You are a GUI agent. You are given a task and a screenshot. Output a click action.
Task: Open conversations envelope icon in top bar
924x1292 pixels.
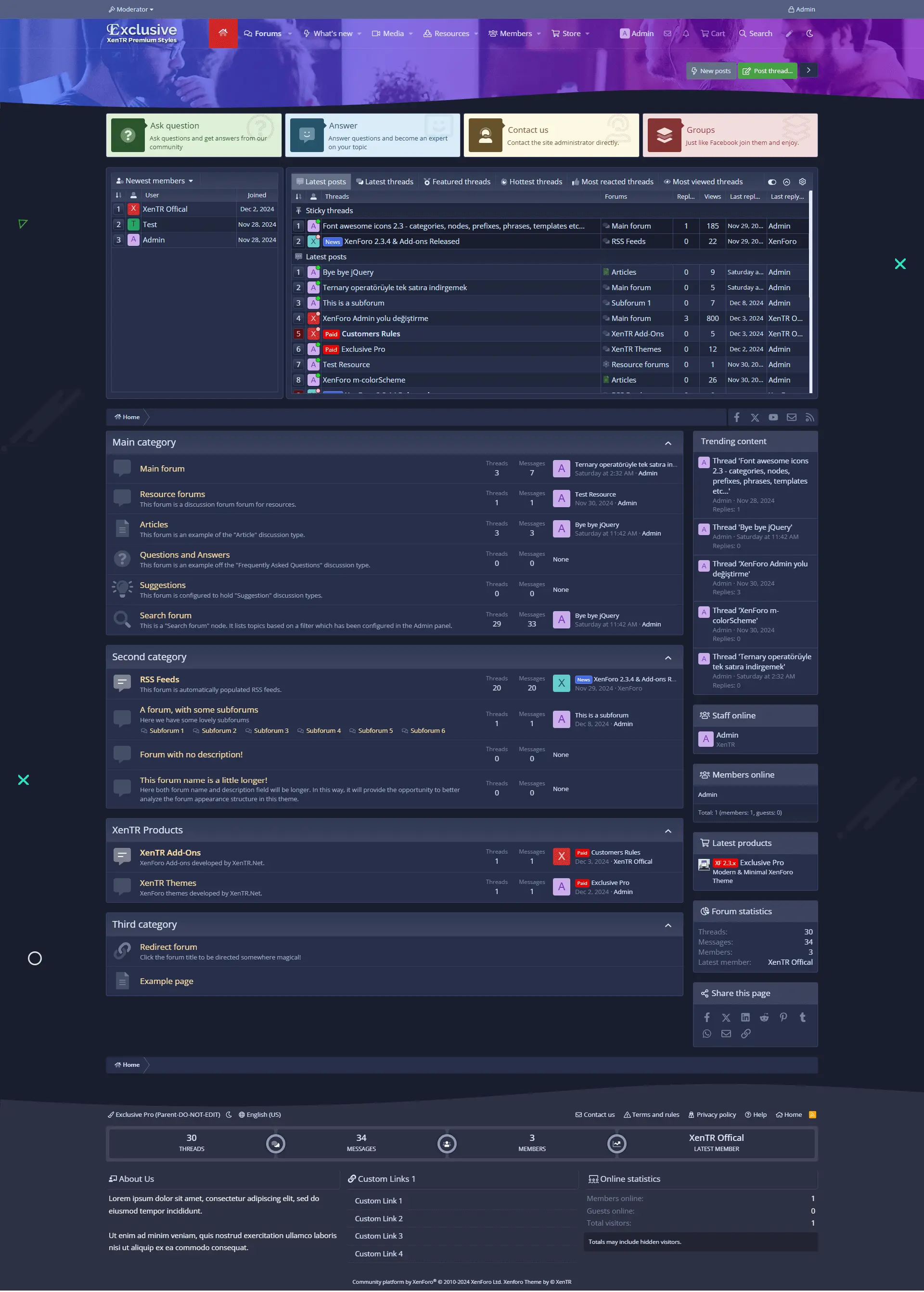[667, 34]
